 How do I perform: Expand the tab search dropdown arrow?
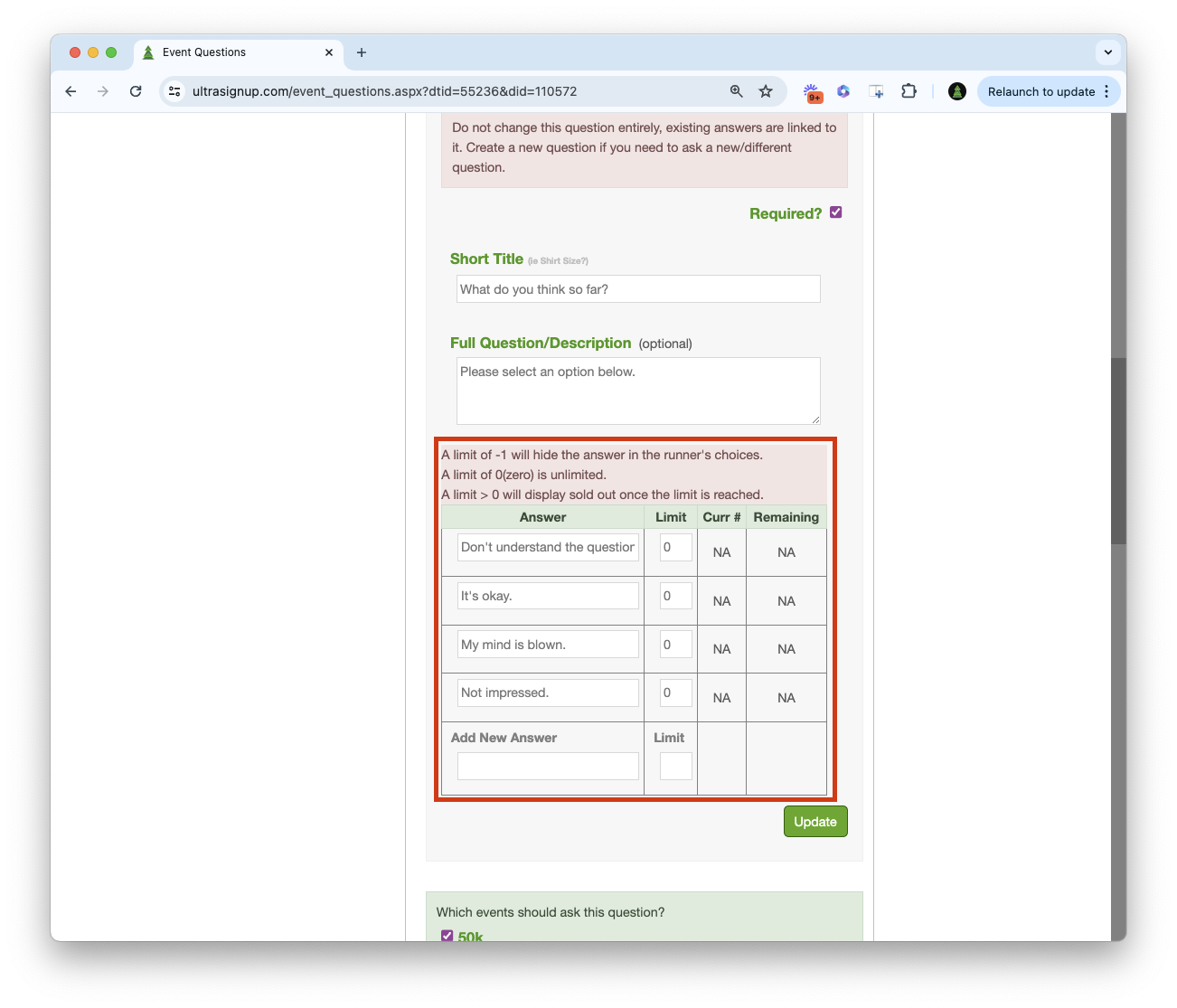pos(1108,52)
